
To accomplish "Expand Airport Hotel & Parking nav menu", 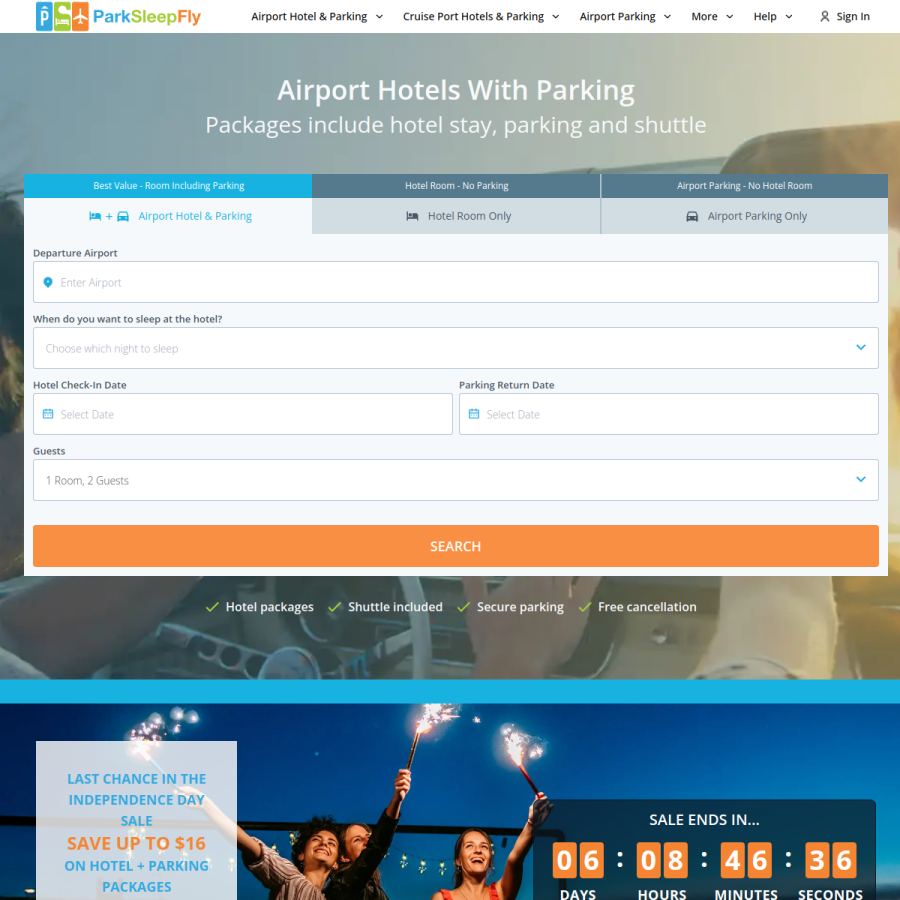I will point(317,17).
